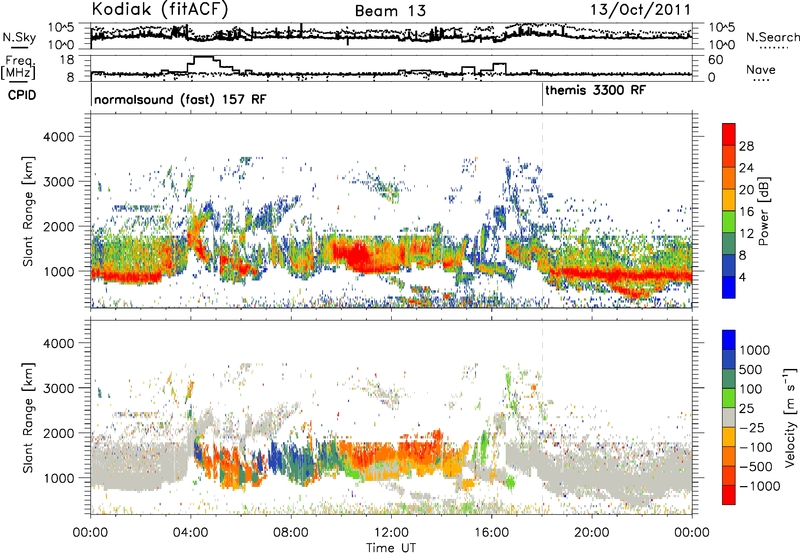Click the '12:00' time axis tick label
Screen dimensions: 800x554
(x=391, y=533)
